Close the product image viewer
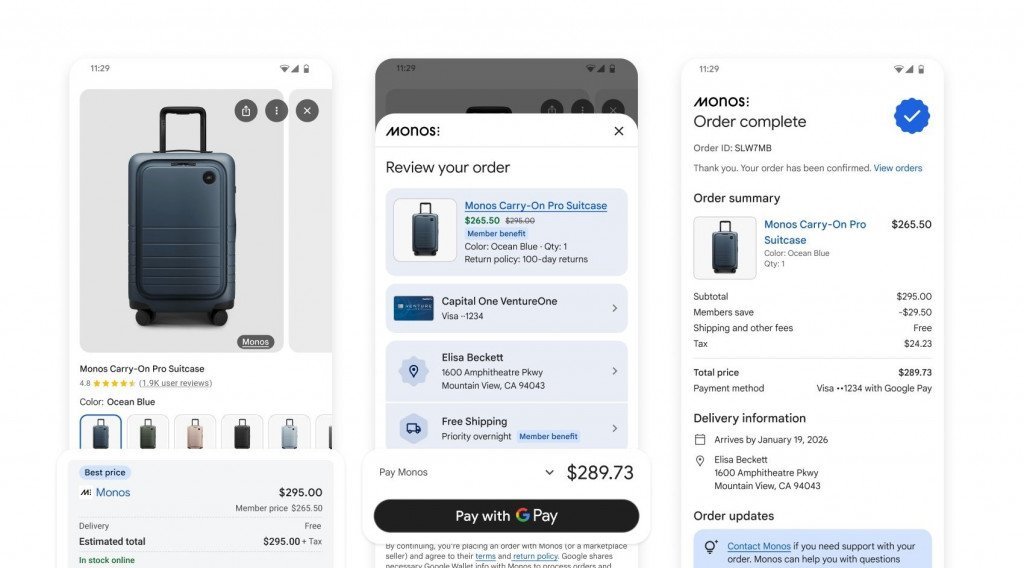This screenshot has height=568, width=1024. (307, 111)
